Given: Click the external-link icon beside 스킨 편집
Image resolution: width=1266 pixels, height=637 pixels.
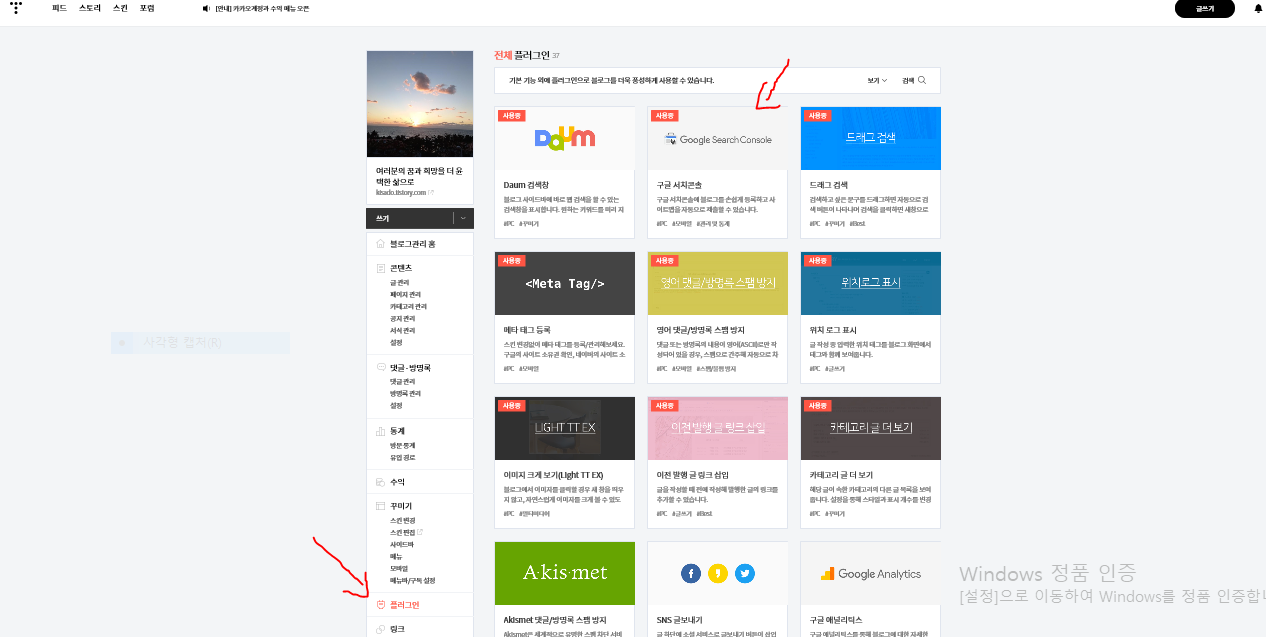Looking at the screenshot, I should pyautogui.click(x=419, y=532).
